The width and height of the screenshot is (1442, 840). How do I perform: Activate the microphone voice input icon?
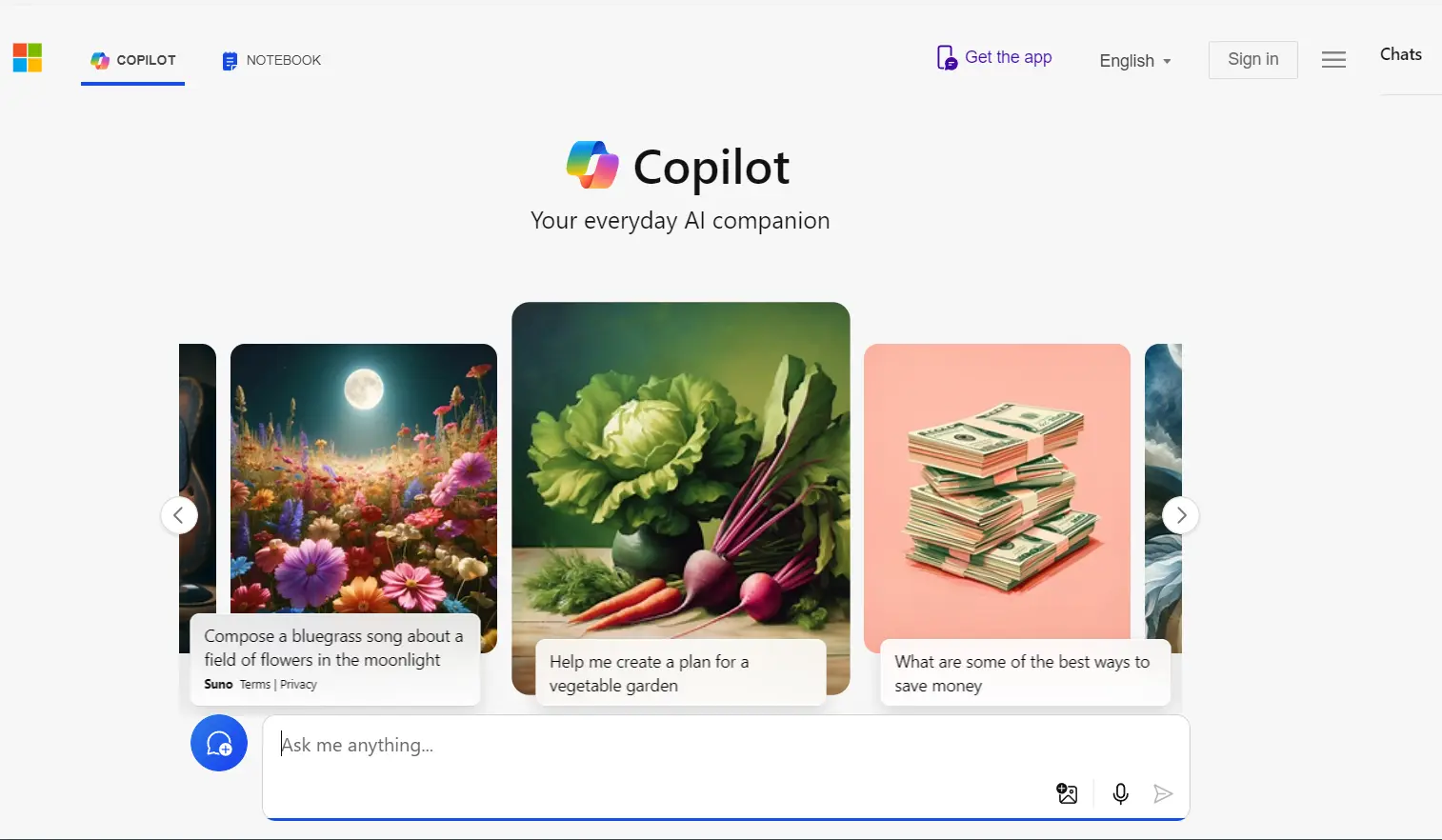(x=1121, y=793)
